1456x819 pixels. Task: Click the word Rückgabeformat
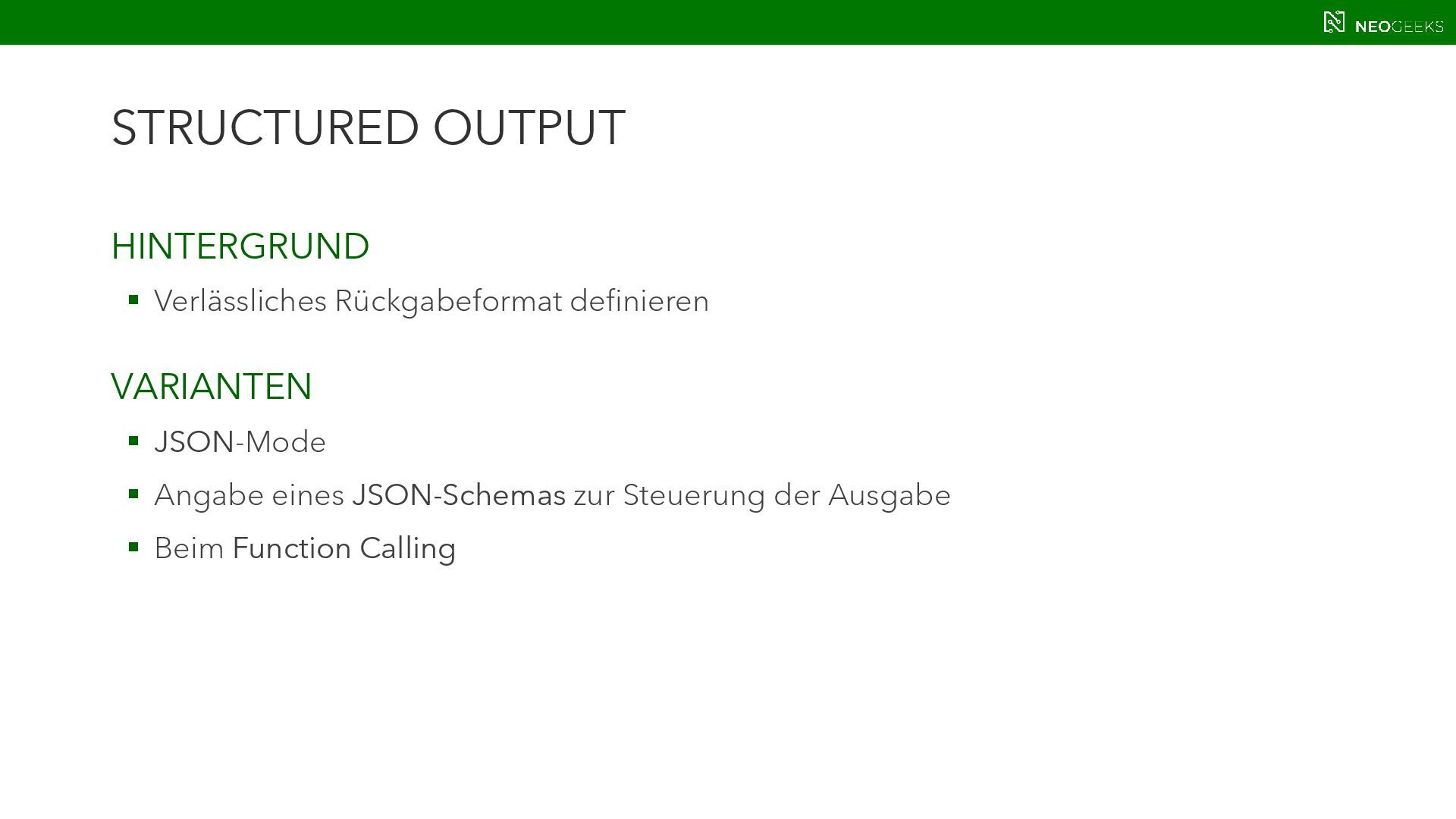click(448, 301)
